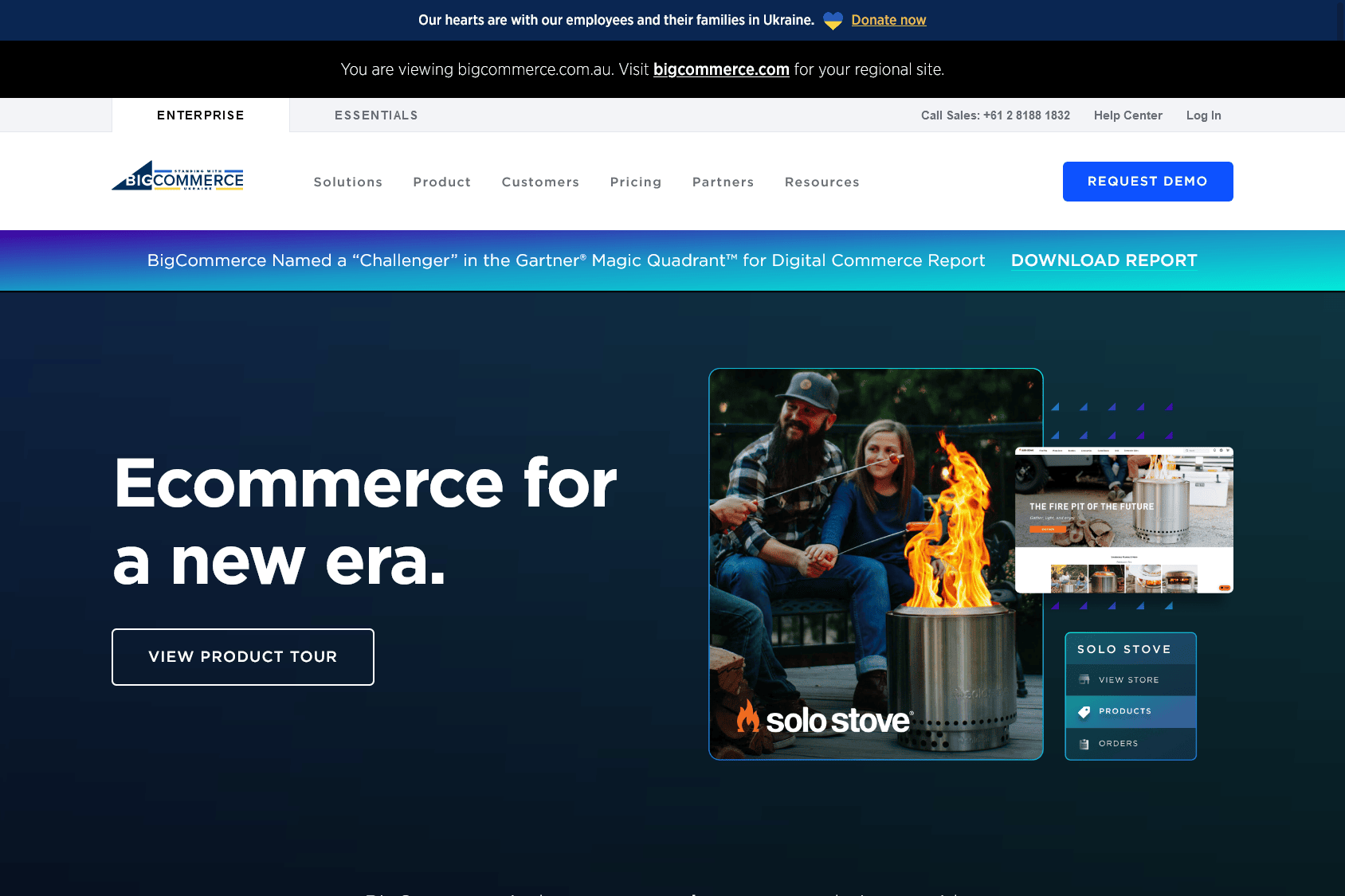Click REQUEST DEMO
This screenshot has height=896, width=1345.
(x=1147, y=181)
